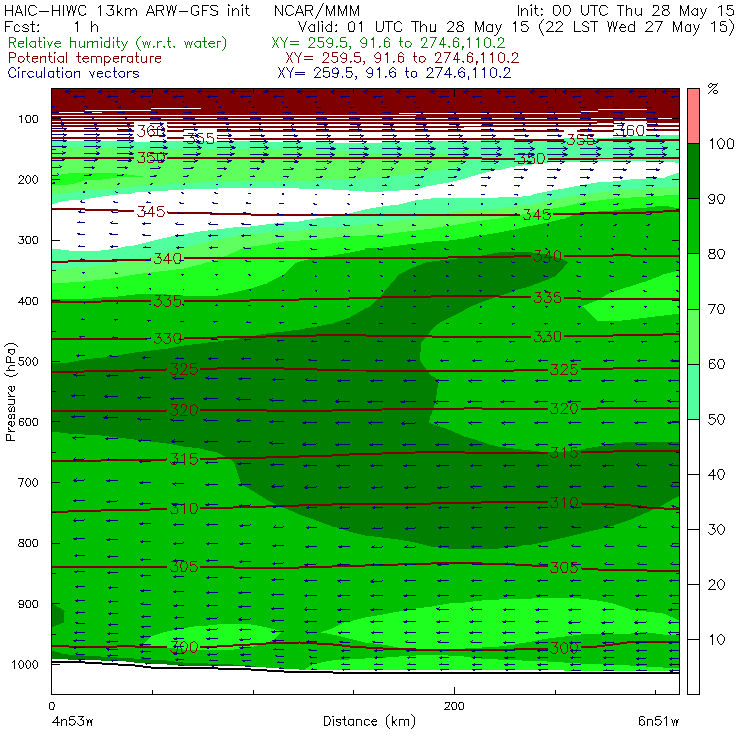Click the '50' color bar label
740x740 pixels.
point(716,419)
